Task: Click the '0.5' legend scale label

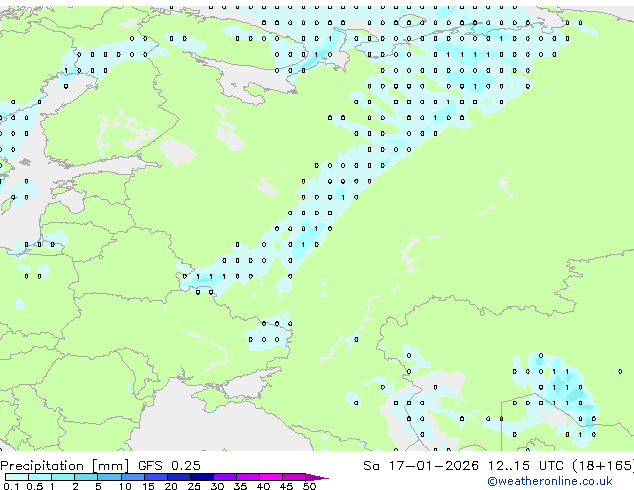Action: click(x=34, y=486)
